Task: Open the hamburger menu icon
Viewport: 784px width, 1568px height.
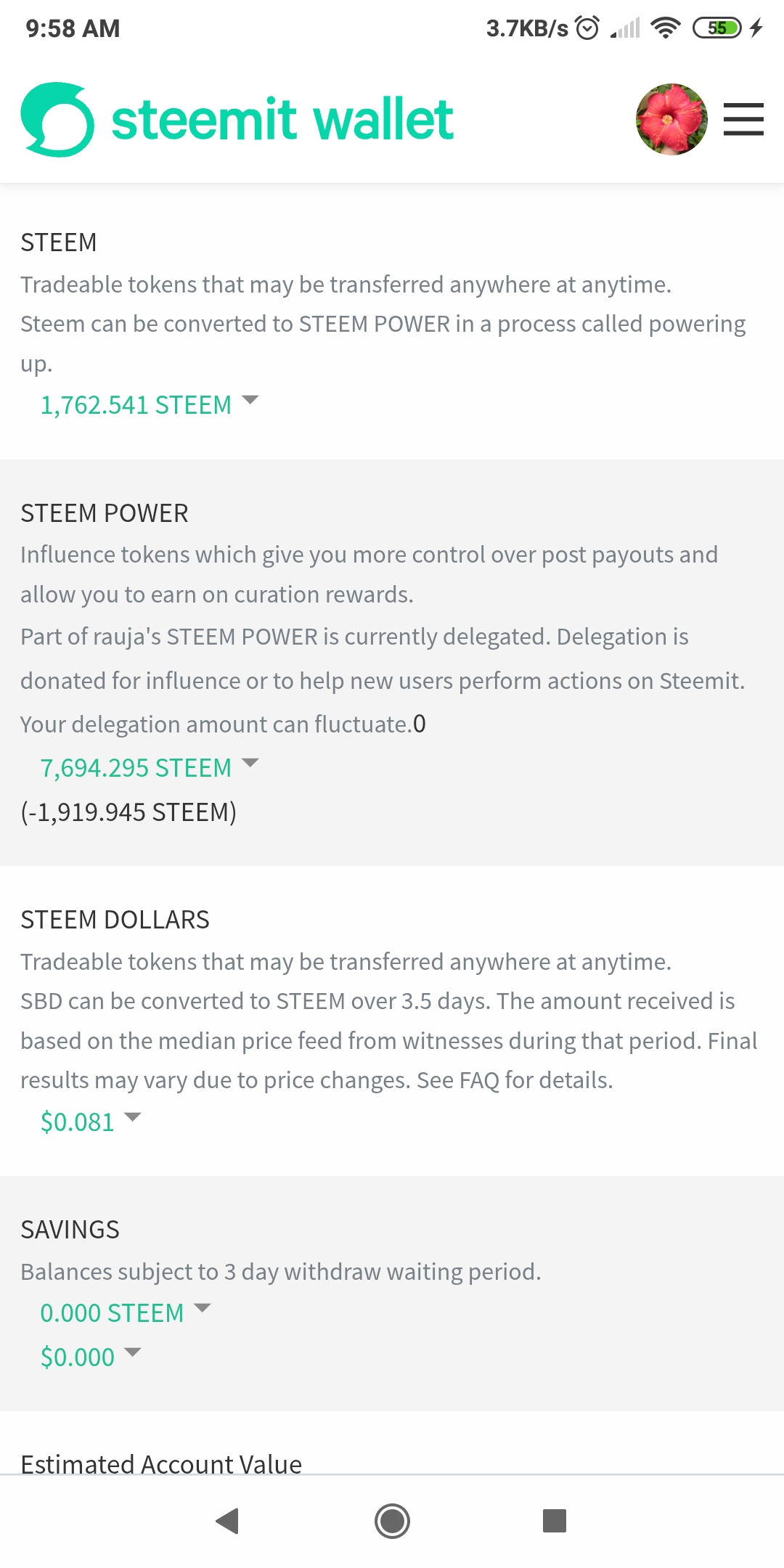Action: (743, 119)
